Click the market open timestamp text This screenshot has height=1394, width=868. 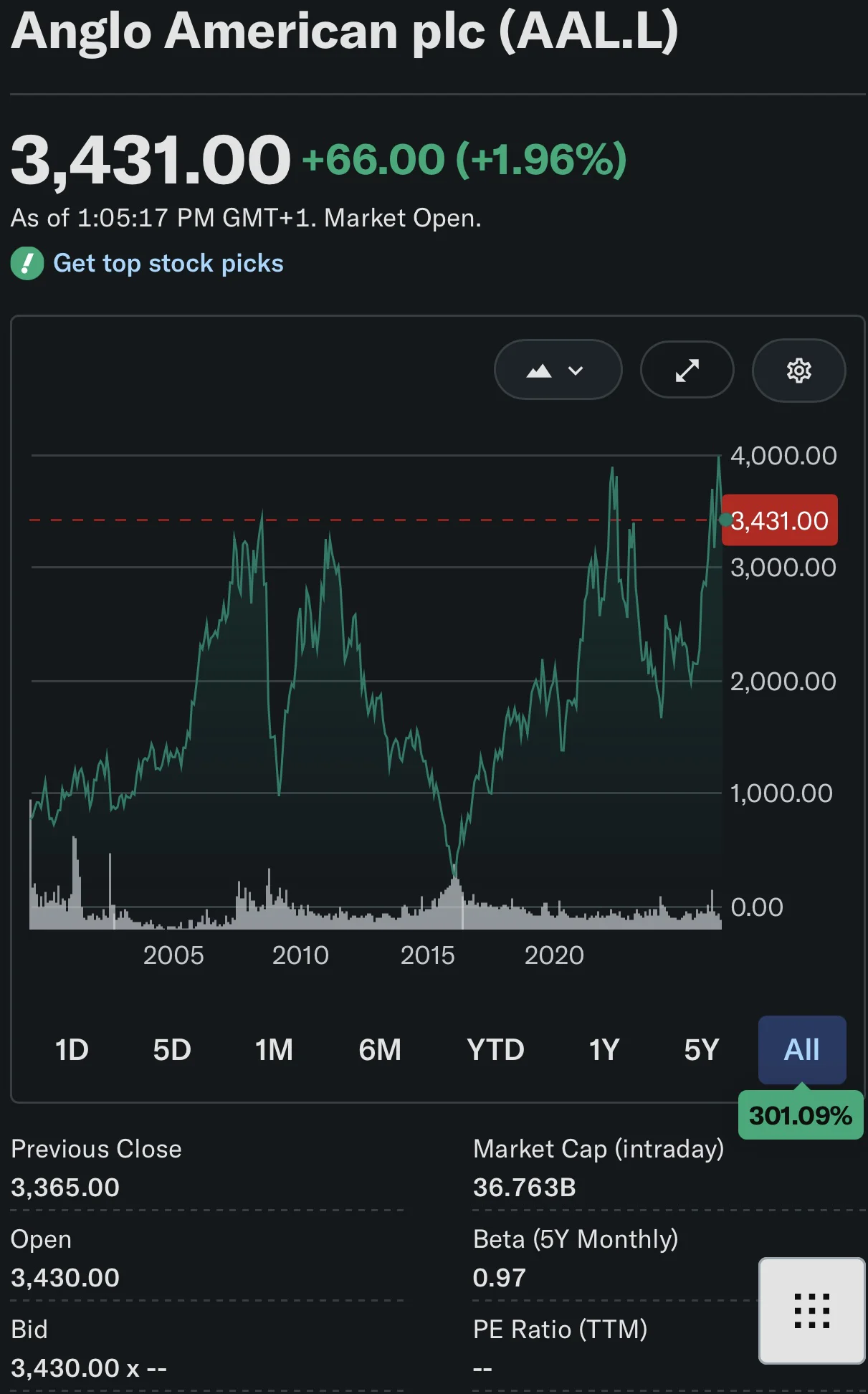[x=246, y=218]
